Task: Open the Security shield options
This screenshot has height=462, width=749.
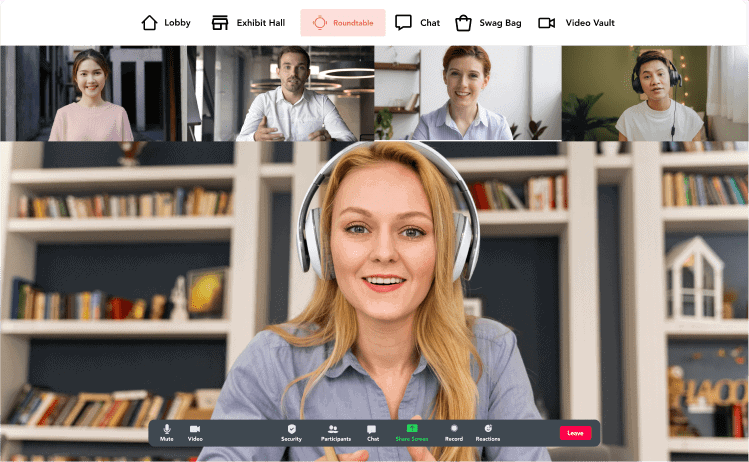Action: pos(291,432)
